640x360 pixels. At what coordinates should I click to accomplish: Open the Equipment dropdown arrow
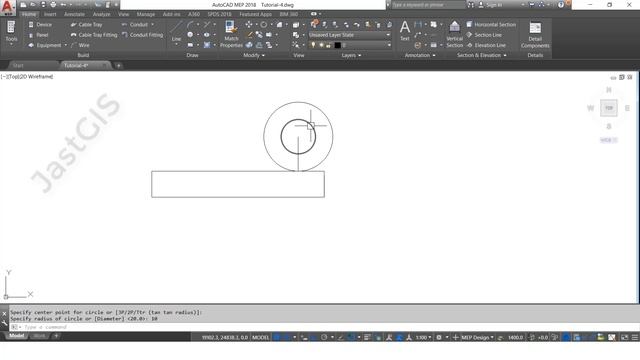tap(65, 45)
